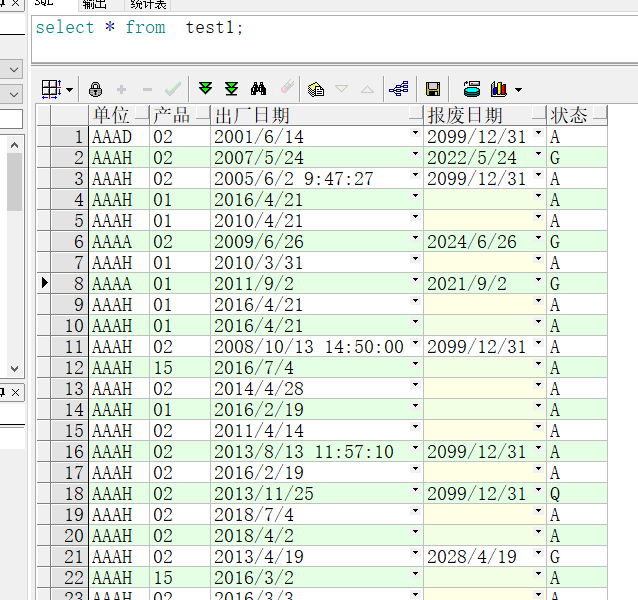638x600 pixels.
Task: Click the save floppy disk icon
Action: (433, 89)
